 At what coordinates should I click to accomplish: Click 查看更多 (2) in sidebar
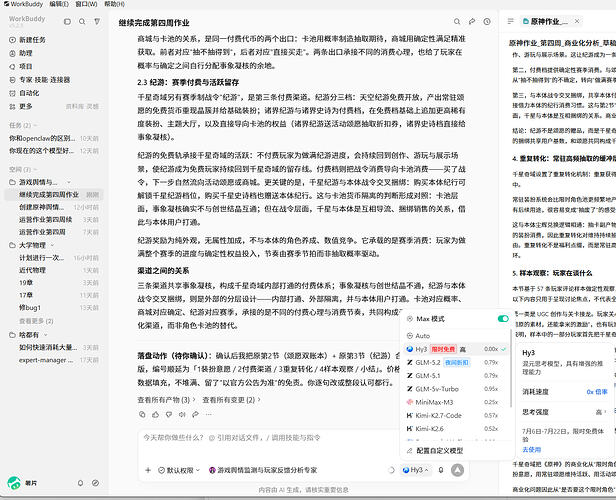36,321
